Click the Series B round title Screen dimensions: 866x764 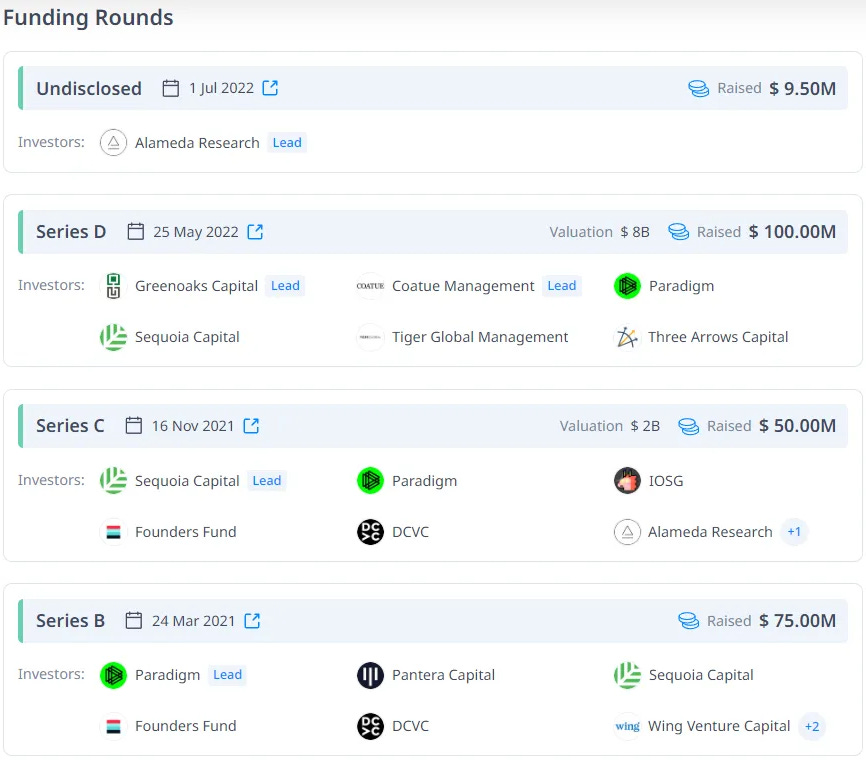(70, 621)
